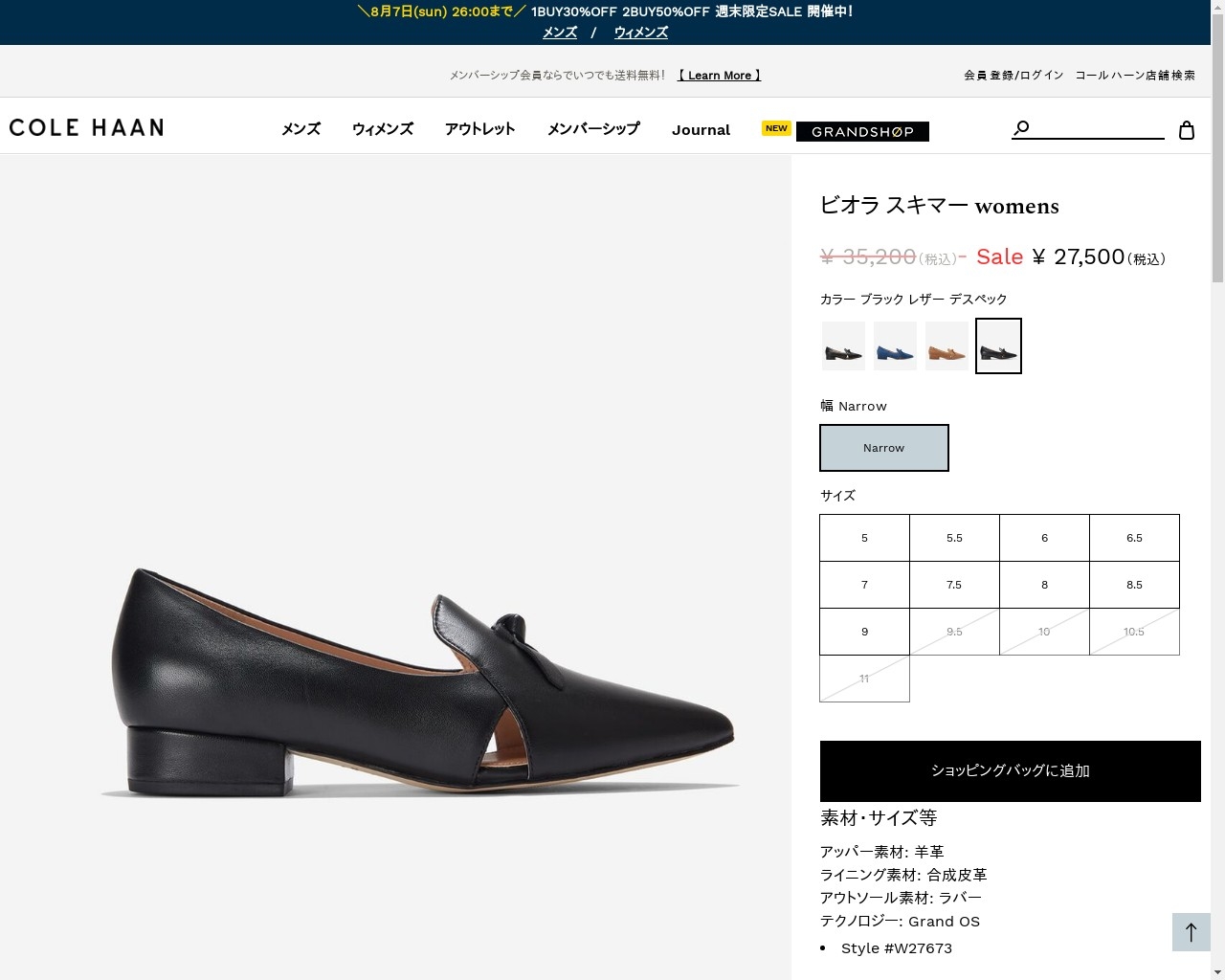Viewport: 1225px width, 980px height.
Task: Open the GRANDSHØP banner link
Action: point(862,132)
